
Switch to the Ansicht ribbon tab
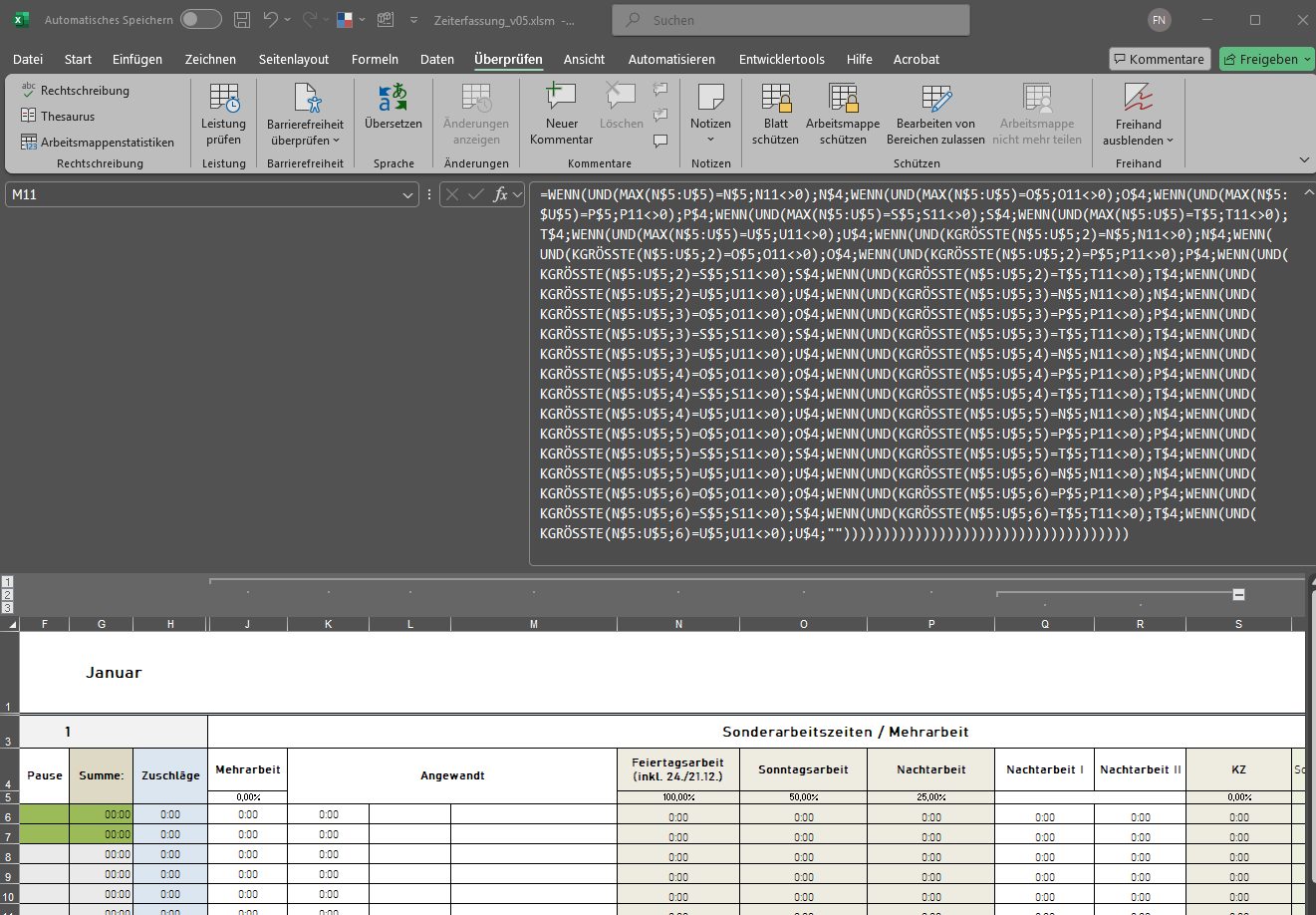(584, 60)
